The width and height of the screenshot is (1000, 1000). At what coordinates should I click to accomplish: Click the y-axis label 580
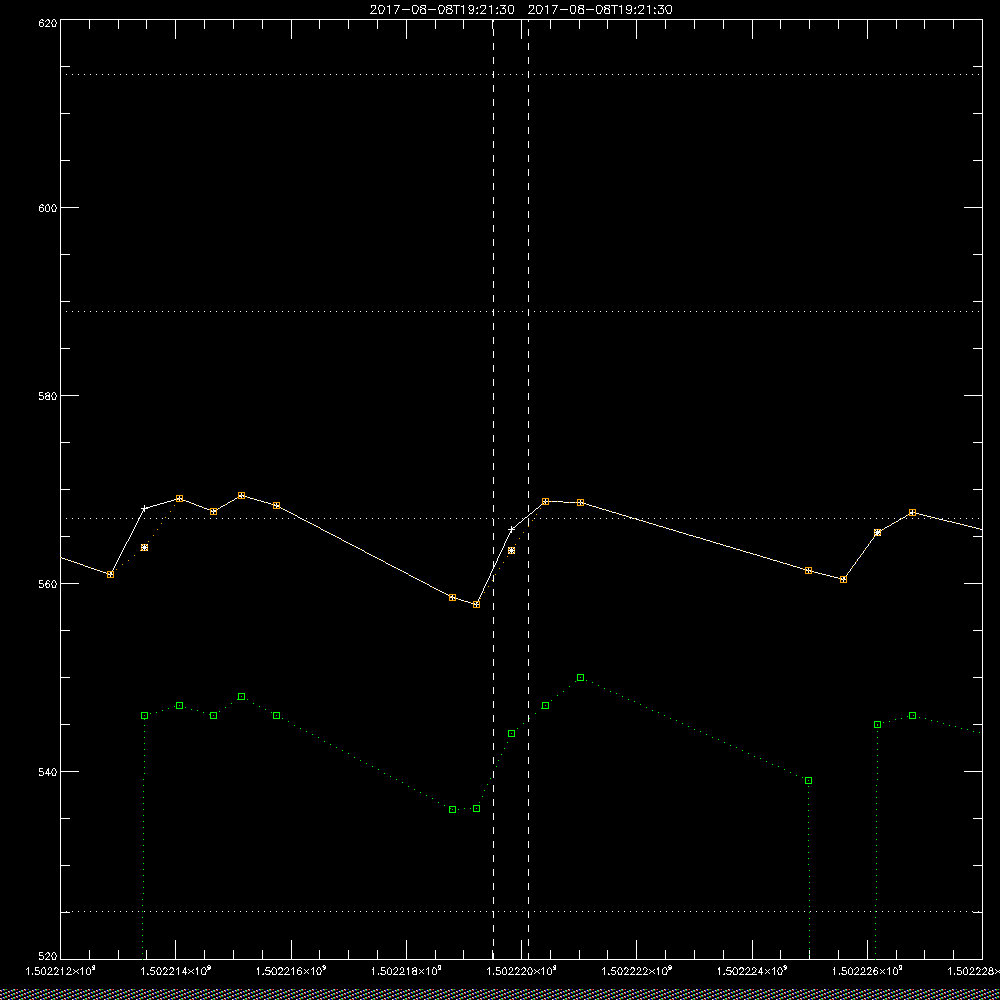48,395
